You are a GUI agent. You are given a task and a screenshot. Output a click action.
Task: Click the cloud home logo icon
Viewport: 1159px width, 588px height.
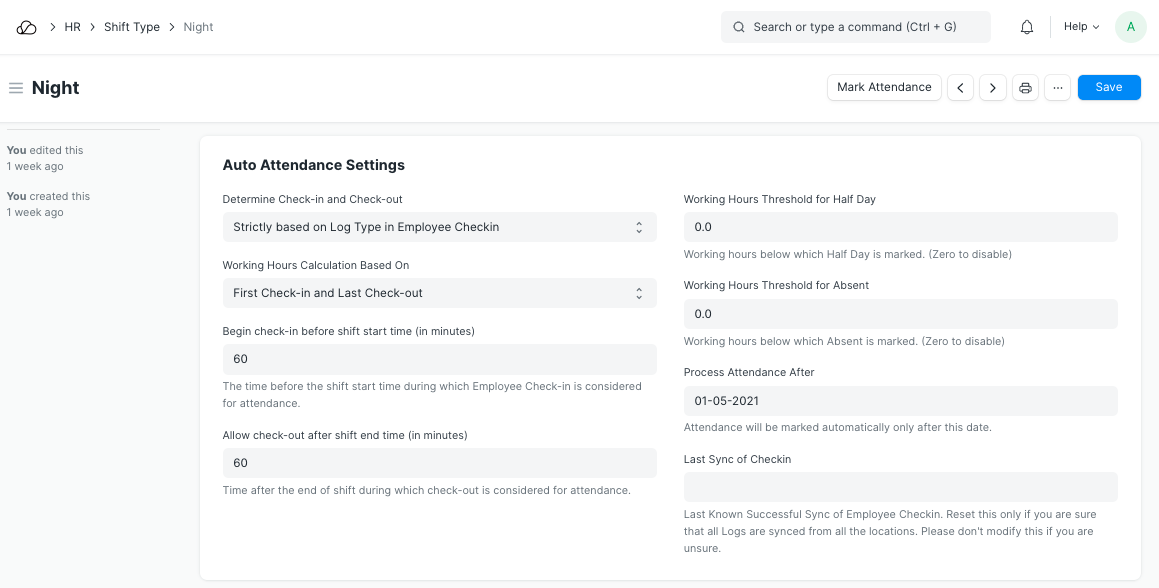(x=27, y=27)
